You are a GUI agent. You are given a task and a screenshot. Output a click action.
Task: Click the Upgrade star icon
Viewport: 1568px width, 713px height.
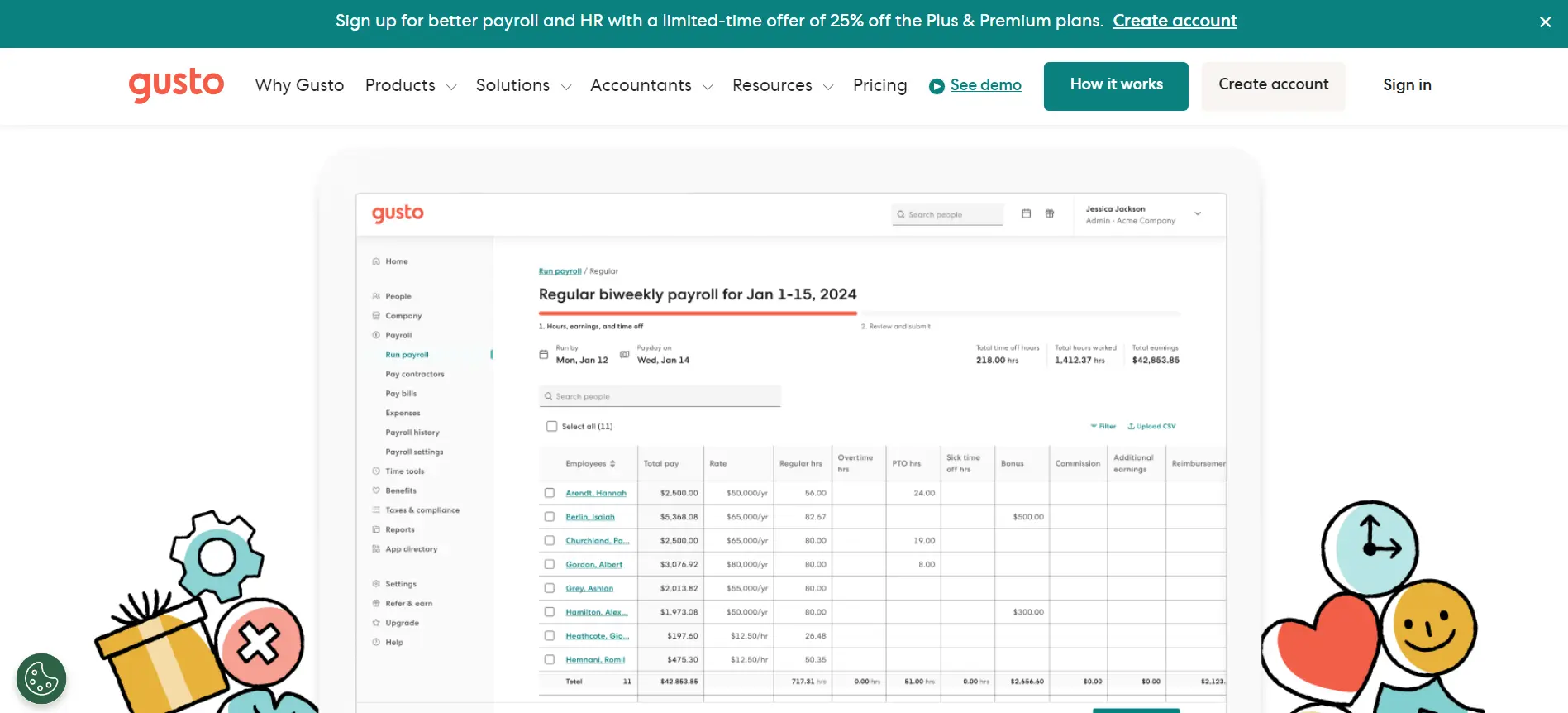click(376, 623)
